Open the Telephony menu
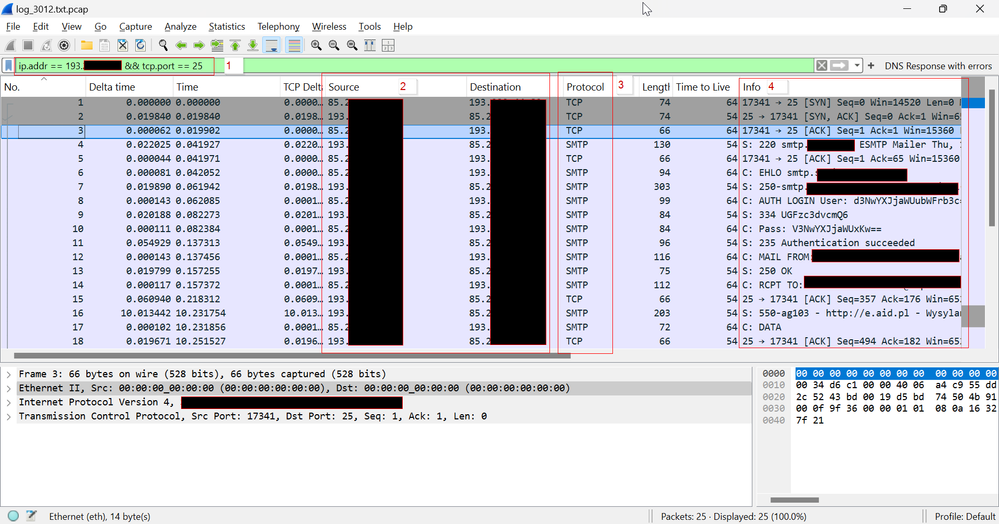999x524 pixels. click(x=278, y=26)
